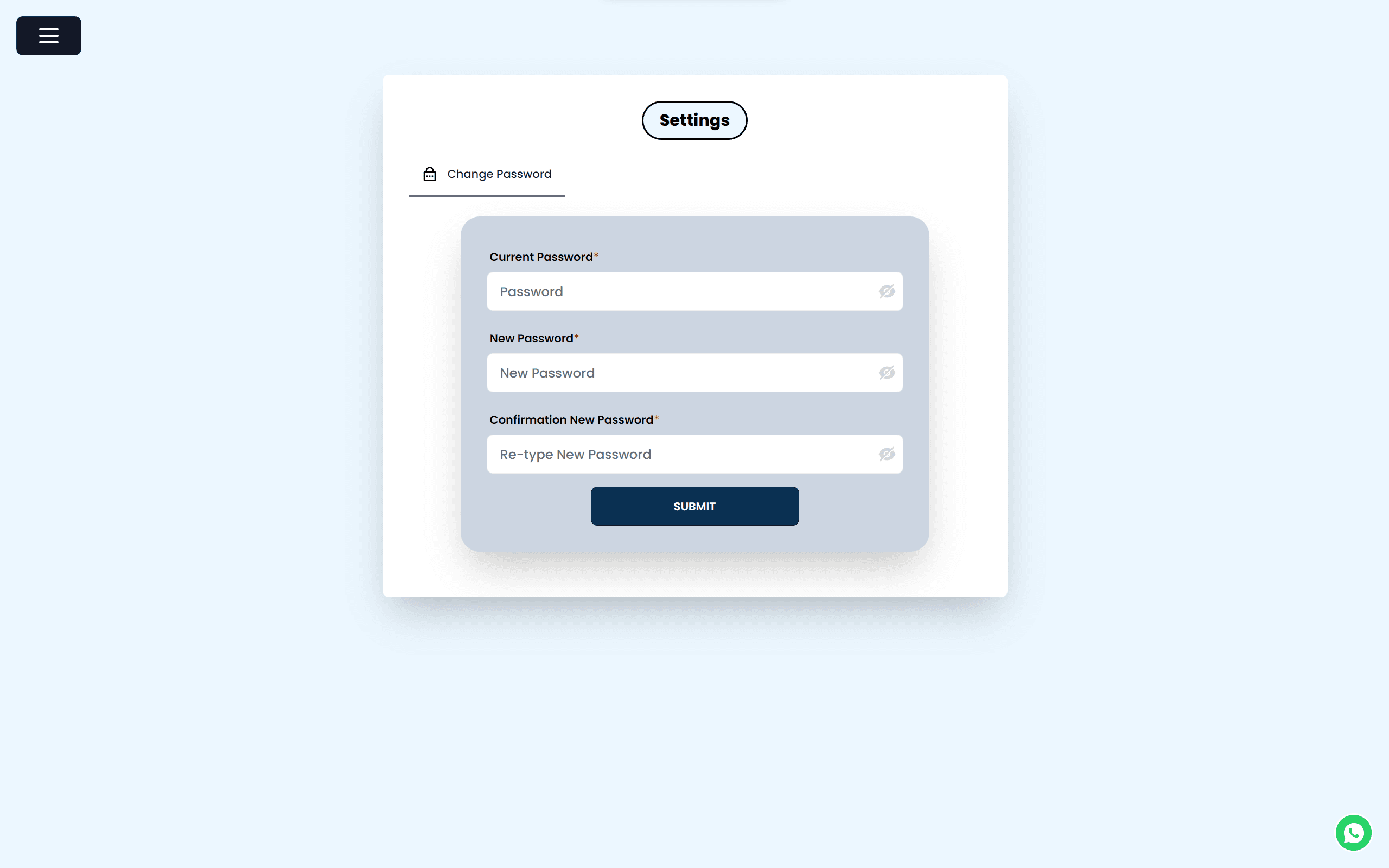
Task: Expand the Settings panel options
Action: click(49, 36)
